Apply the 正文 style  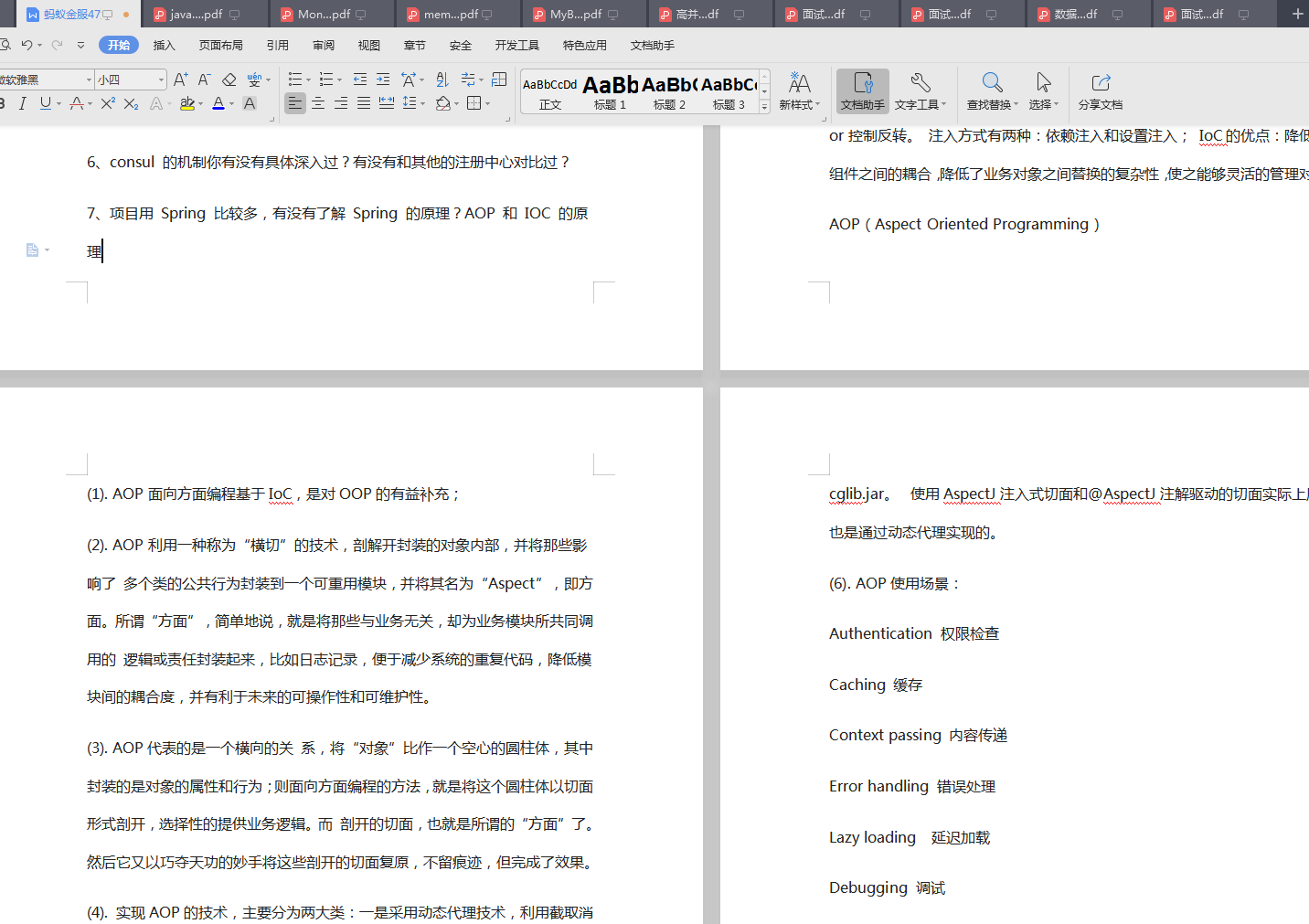pyautogui.click(x=550, y=92)
